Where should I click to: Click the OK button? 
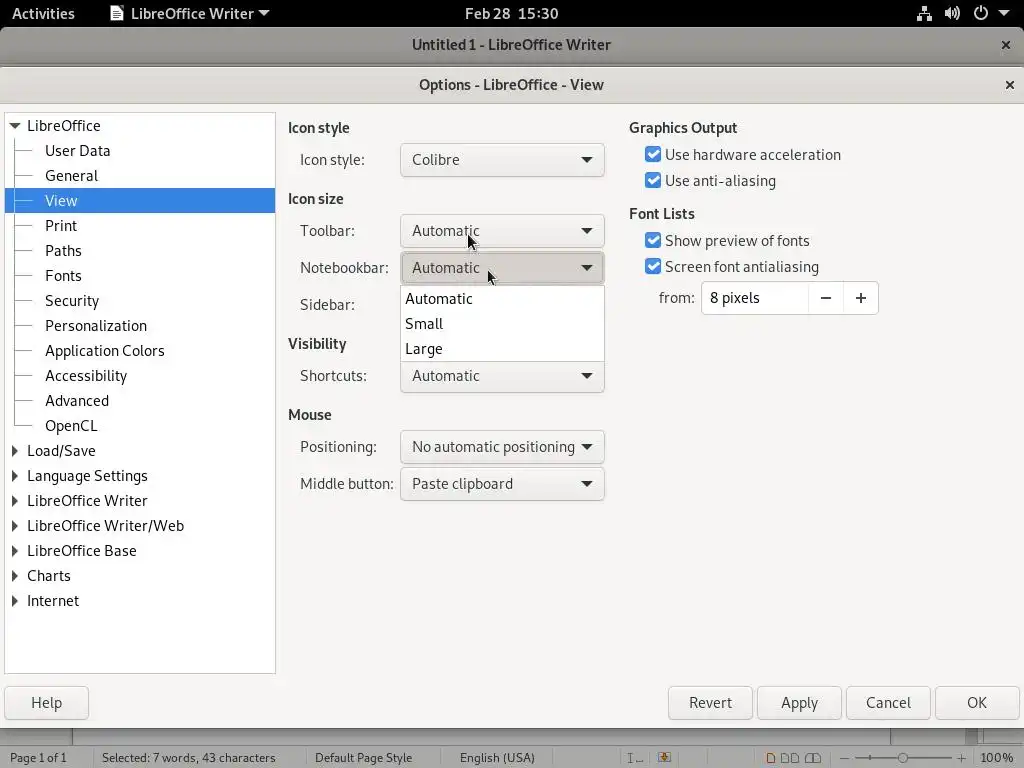[x=977, y=703]
